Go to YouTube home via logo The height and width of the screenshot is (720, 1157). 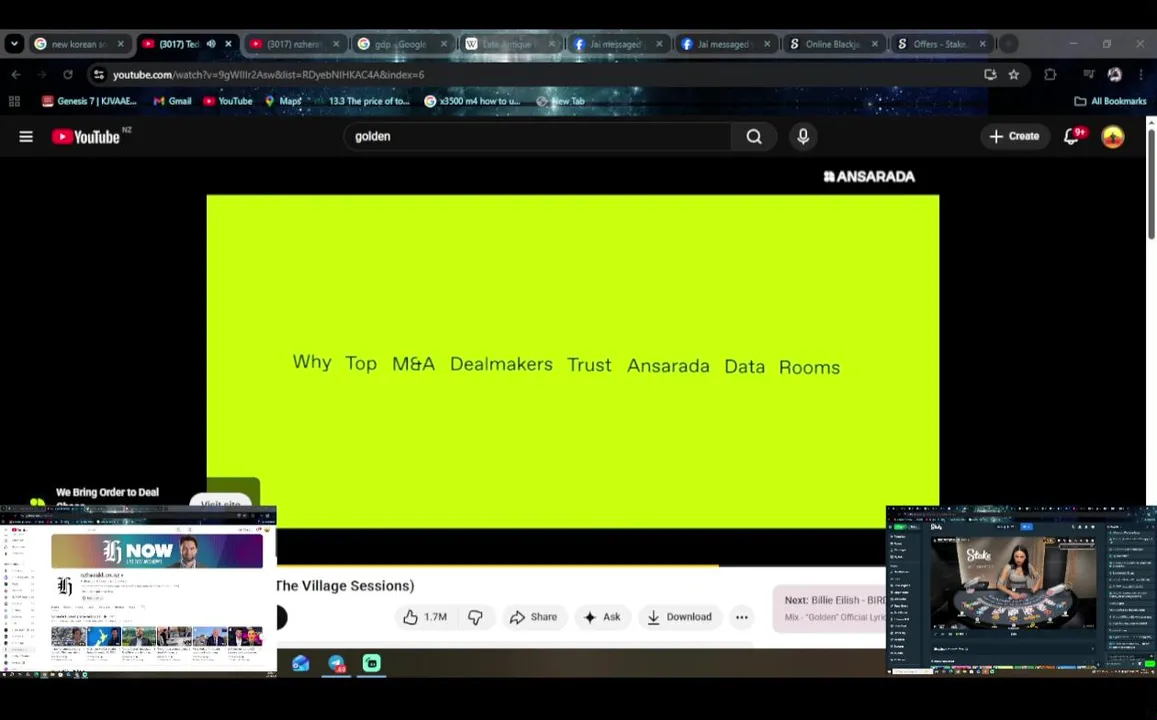click(86, 136)
